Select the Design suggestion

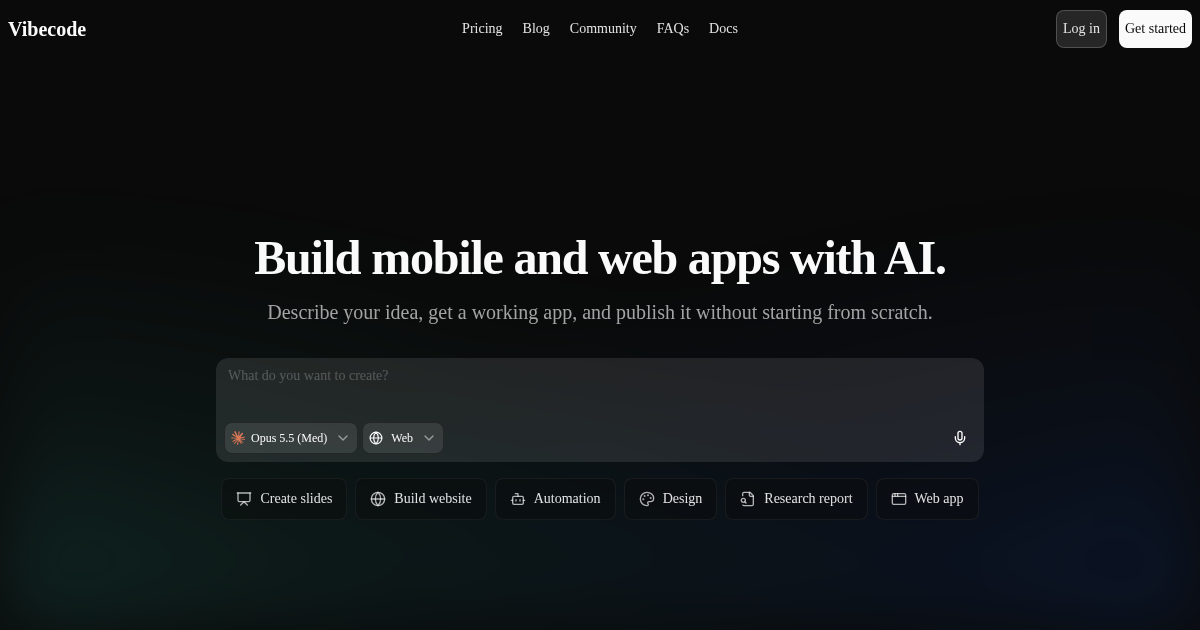[670, 499]
